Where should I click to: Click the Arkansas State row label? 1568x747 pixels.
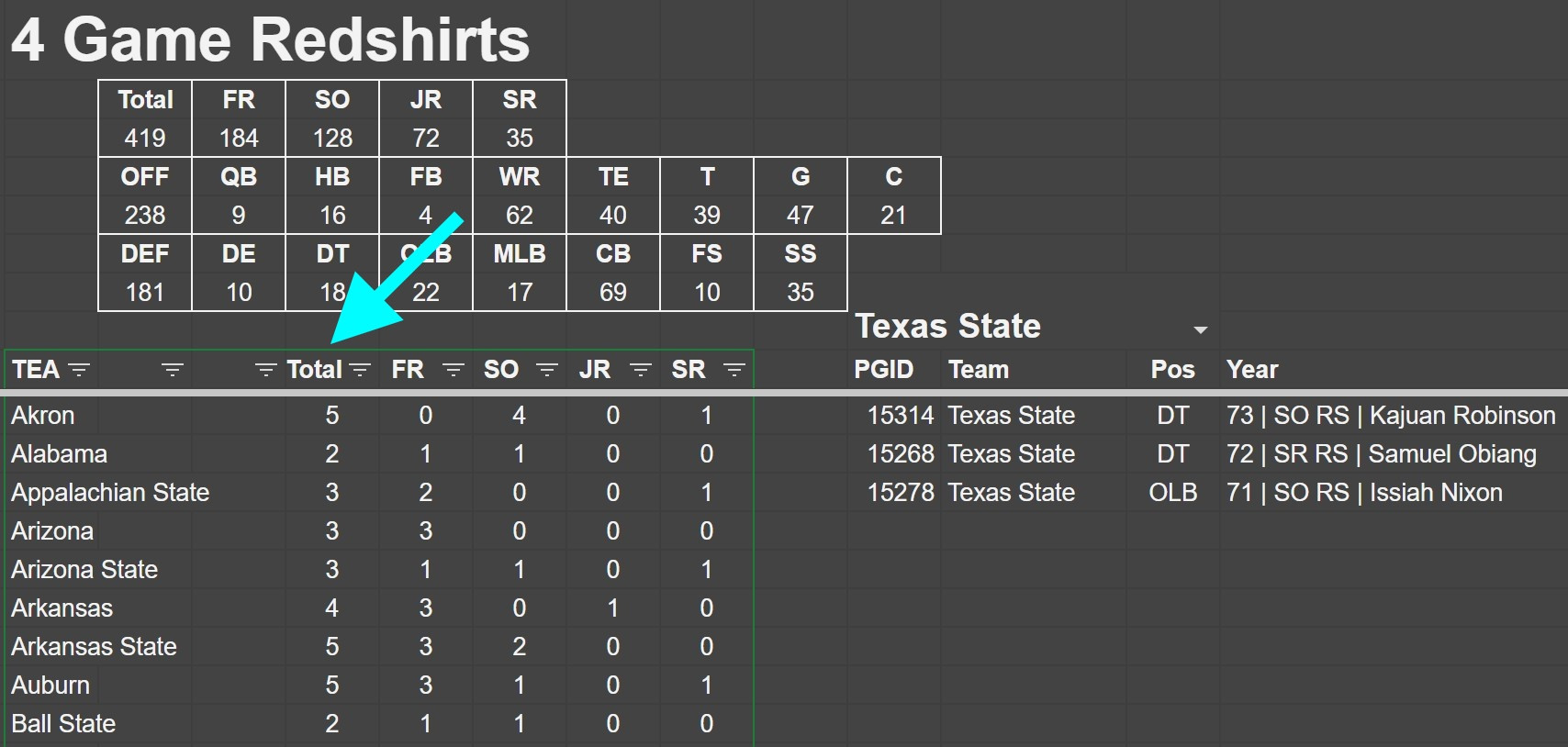point(94,647)
